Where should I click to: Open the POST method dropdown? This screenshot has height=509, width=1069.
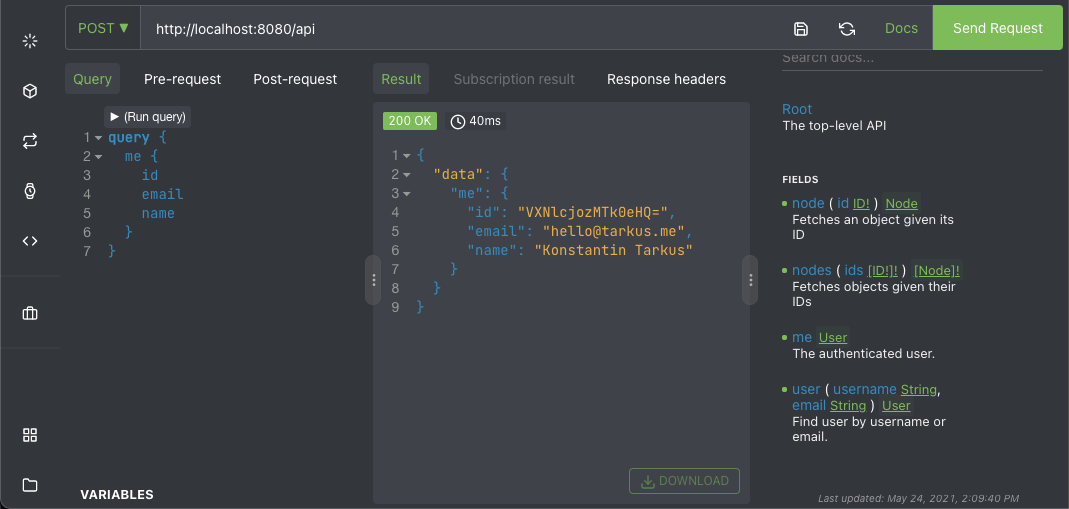103,28
